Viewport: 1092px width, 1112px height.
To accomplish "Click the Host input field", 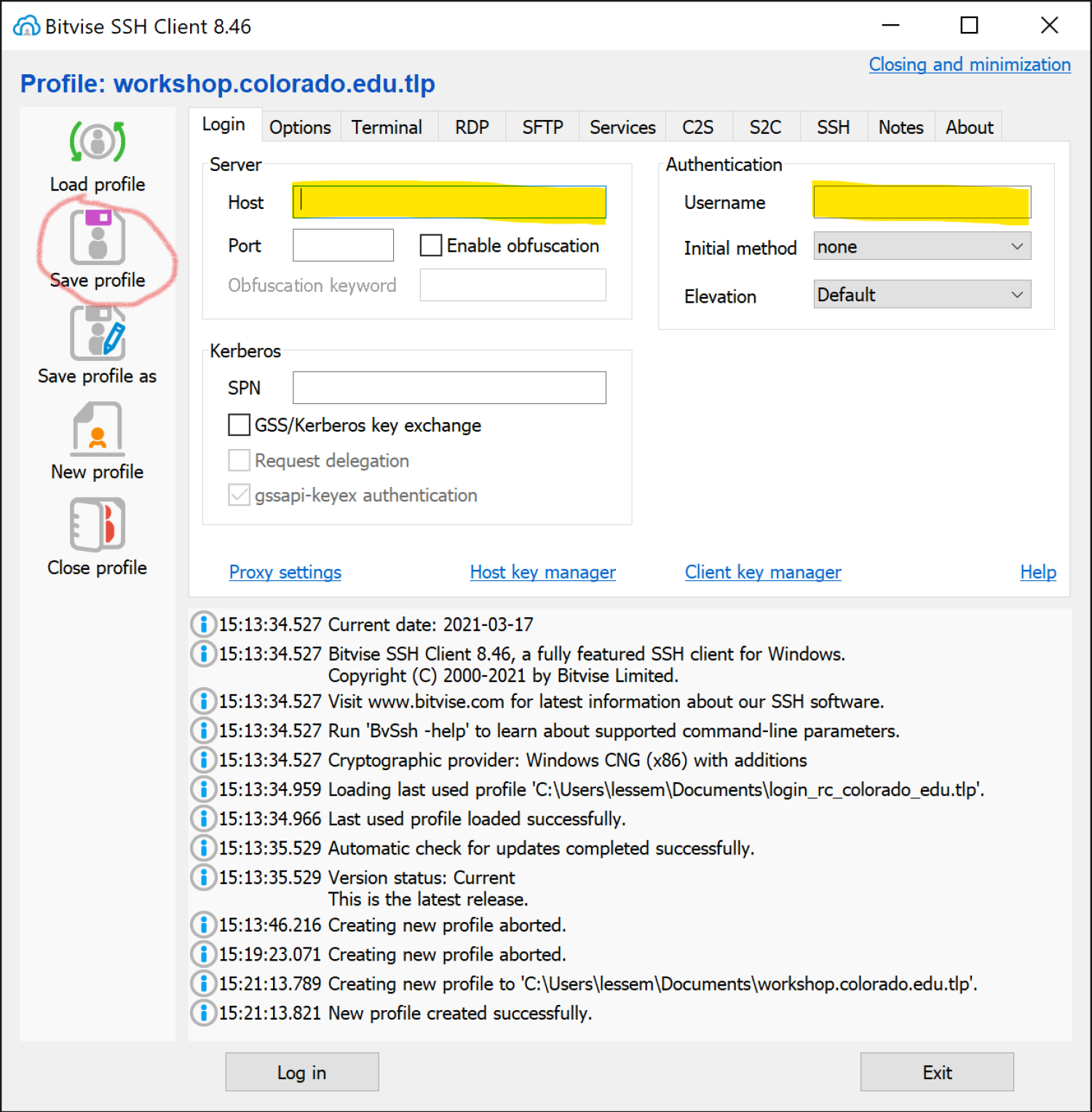I will click(449, 202).
